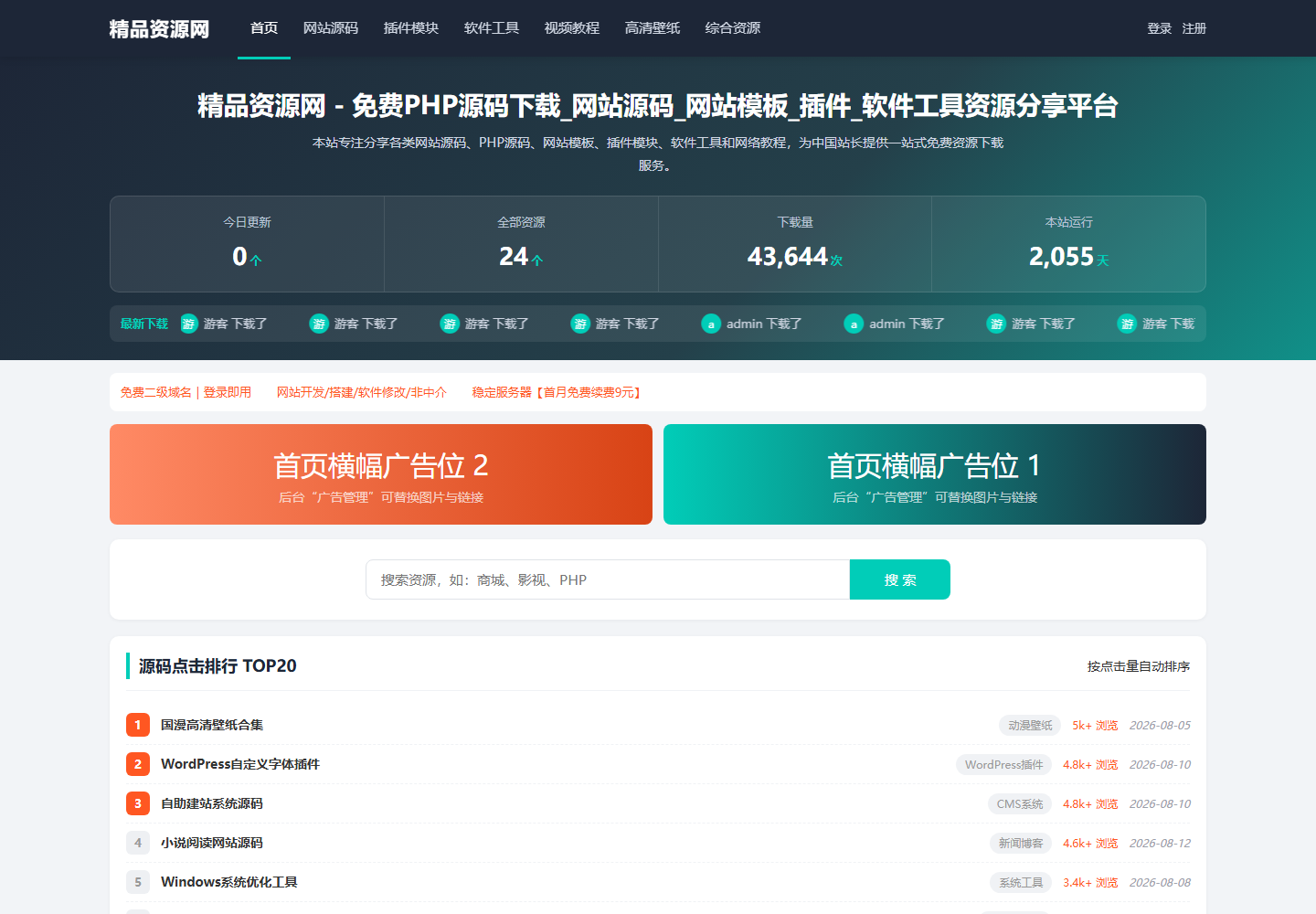Open the WordPress自定义字体插件 list entry
Screen dimensions: 1316x914
click(240, 764)
